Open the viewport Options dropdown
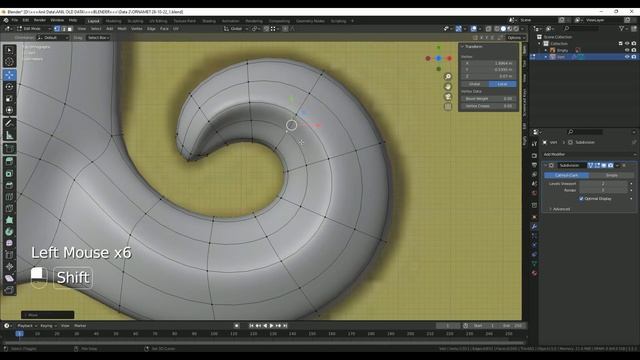 pyautogui.click(x=516, y=38)
